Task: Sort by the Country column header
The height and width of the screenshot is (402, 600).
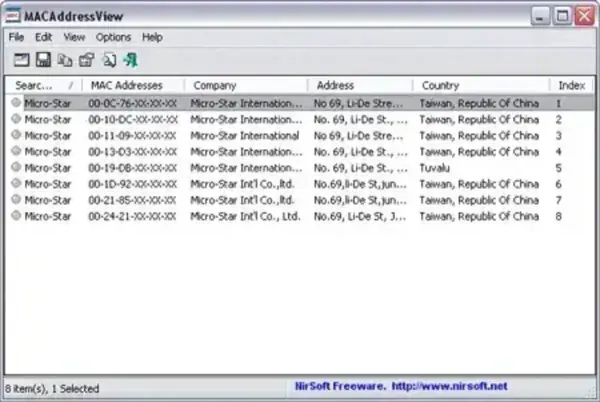Action: 481,85
